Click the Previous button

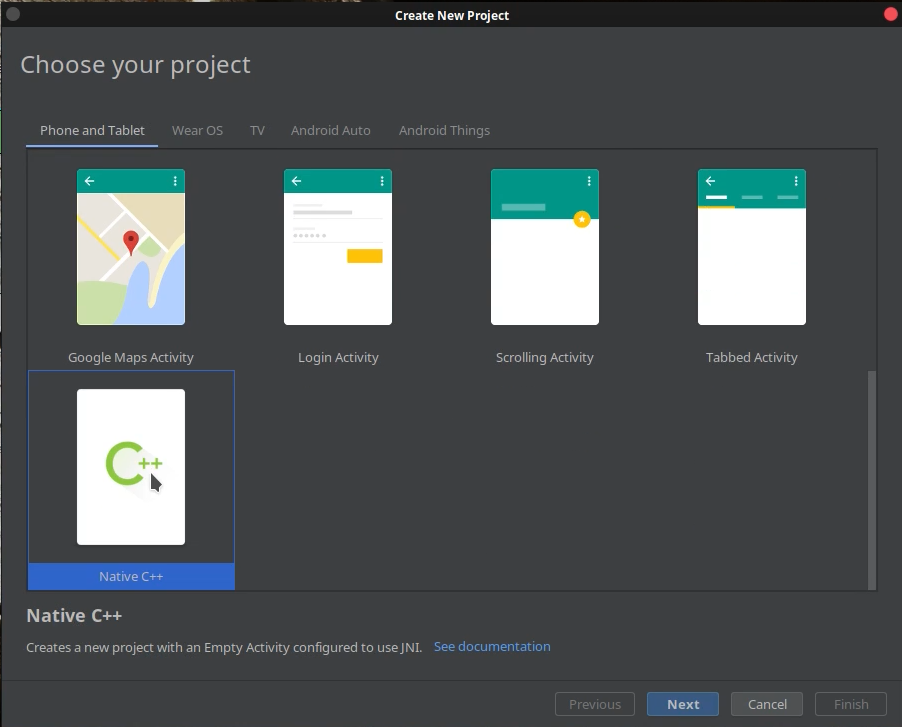click(x=594, y=704)
